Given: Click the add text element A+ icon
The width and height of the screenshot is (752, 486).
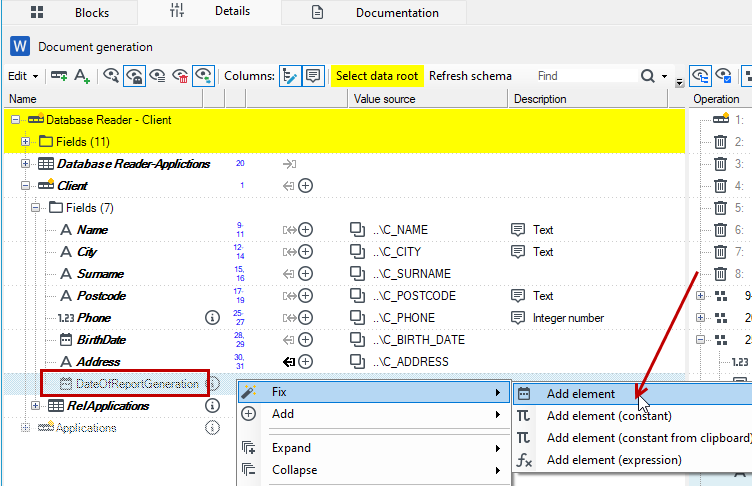Looking at the screenshot, I should [82, 76].
